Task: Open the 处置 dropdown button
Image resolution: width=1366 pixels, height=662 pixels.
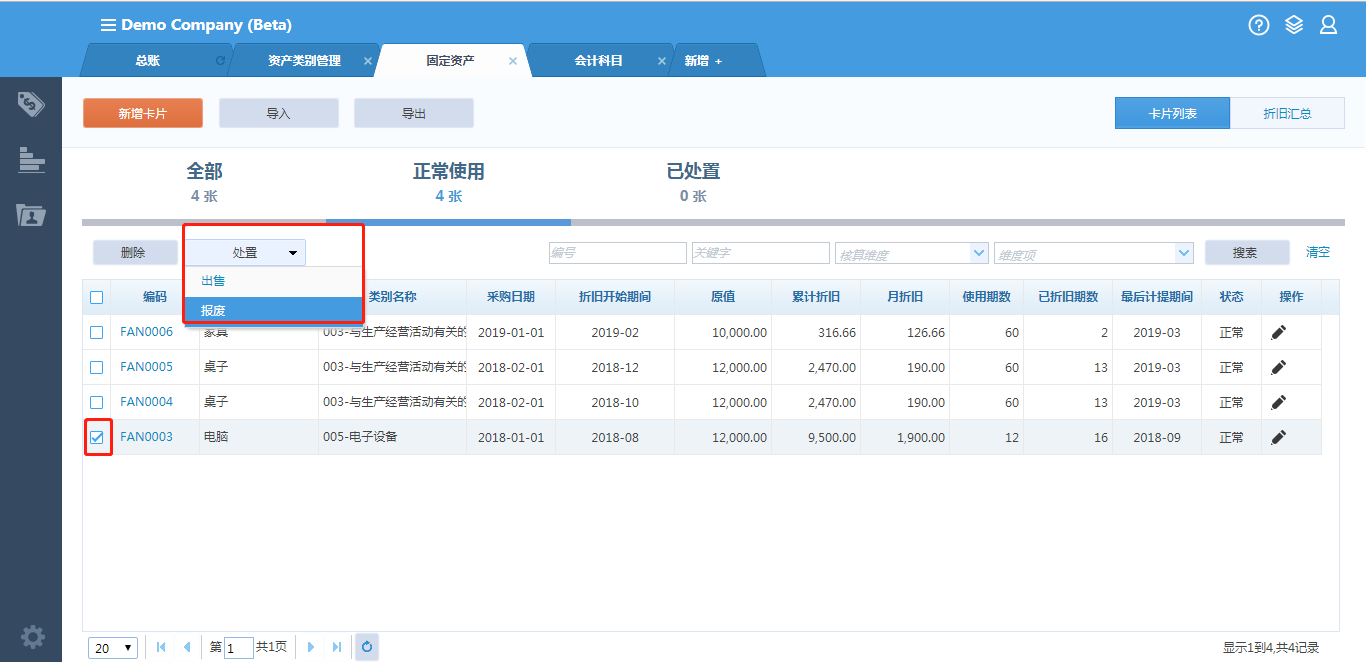Action: (x=245, y=253)
